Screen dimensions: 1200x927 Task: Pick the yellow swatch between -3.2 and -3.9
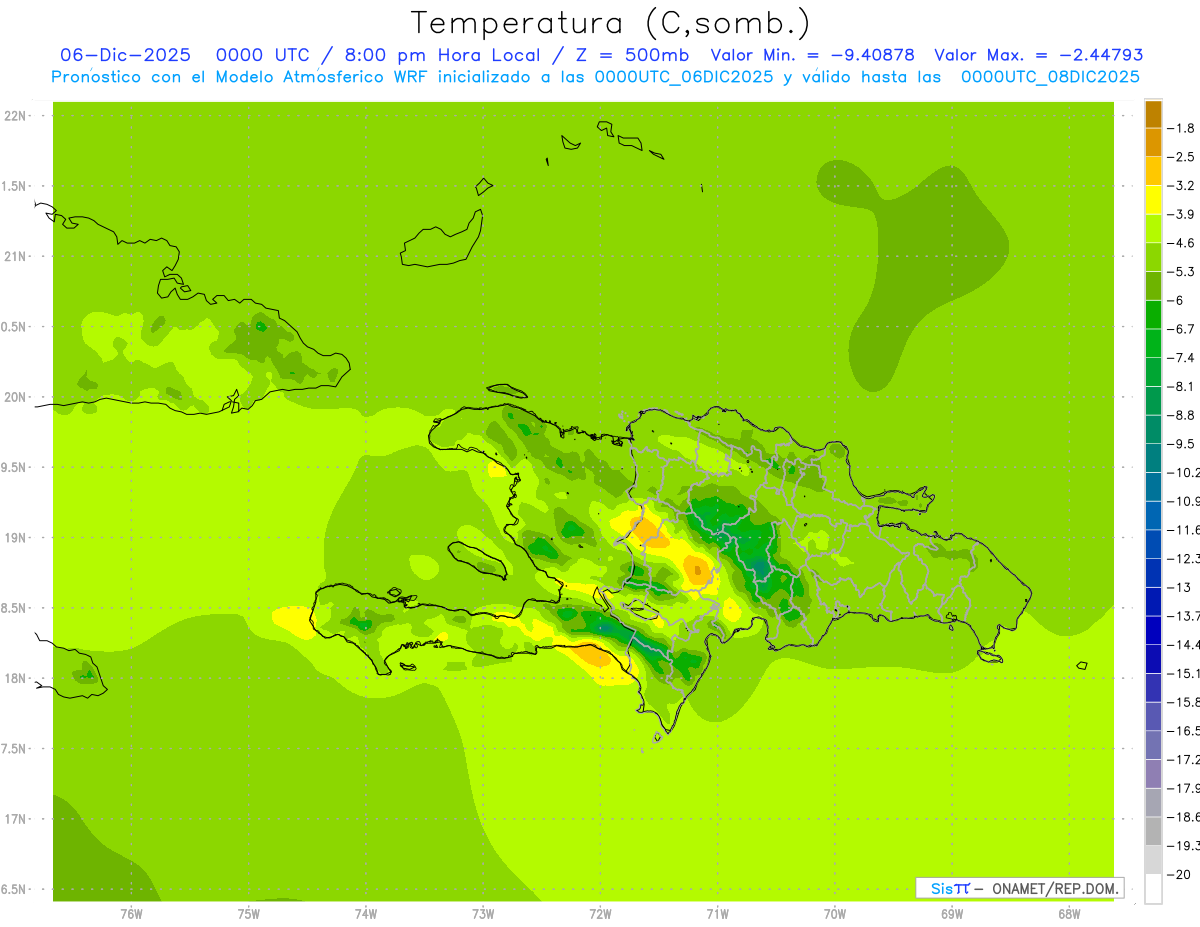coord(1153,200)
